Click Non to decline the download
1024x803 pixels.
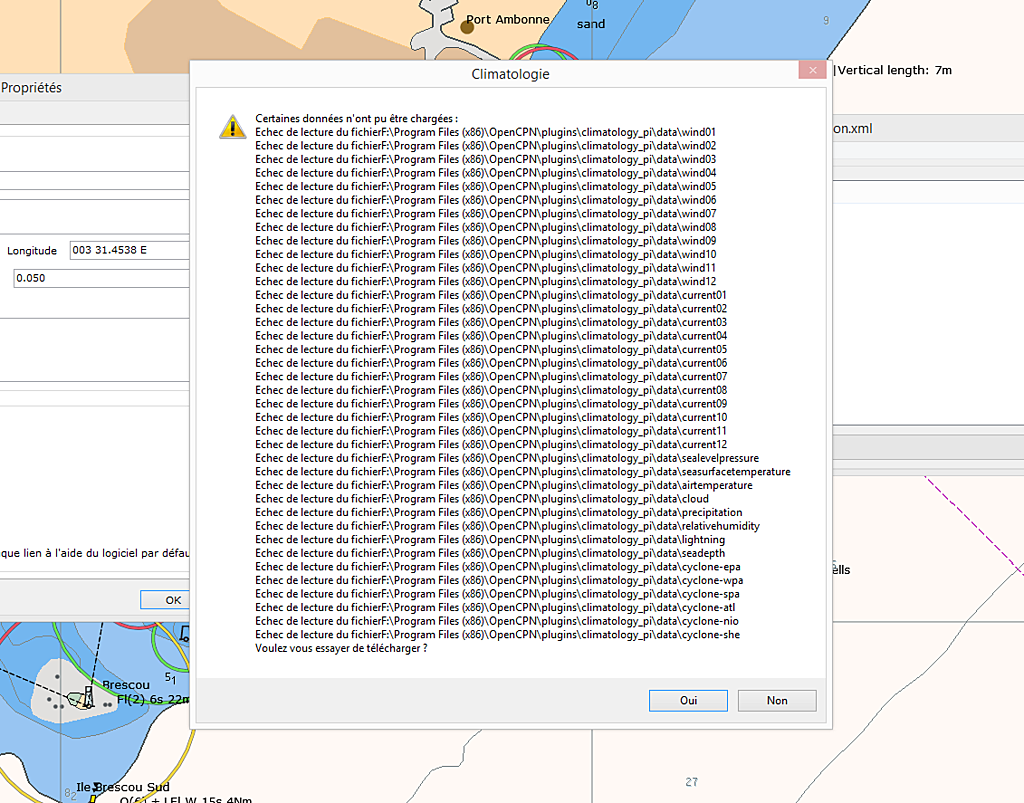click(776, 701)
